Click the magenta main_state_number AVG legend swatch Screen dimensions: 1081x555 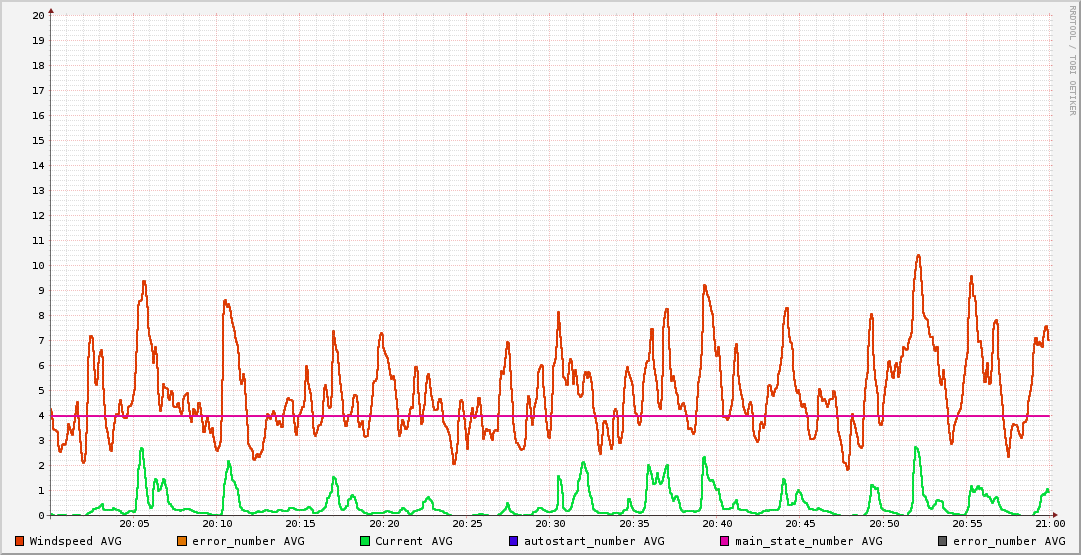pos(725,541)
